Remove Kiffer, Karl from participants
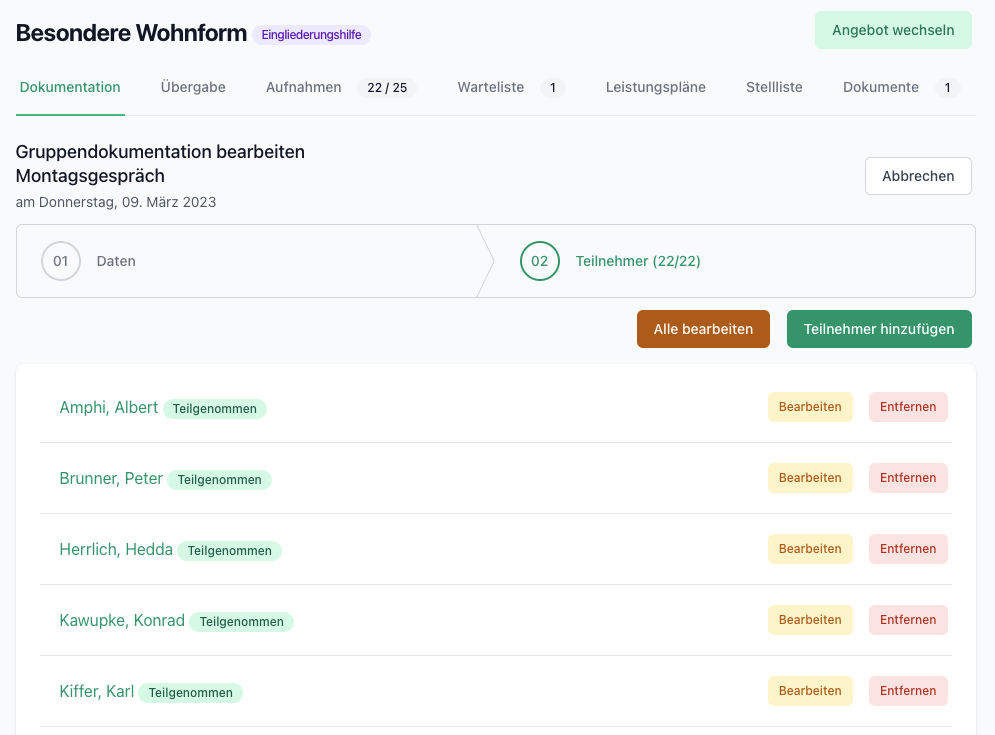Viewport: 995px width, 735px height. [908, 691]
